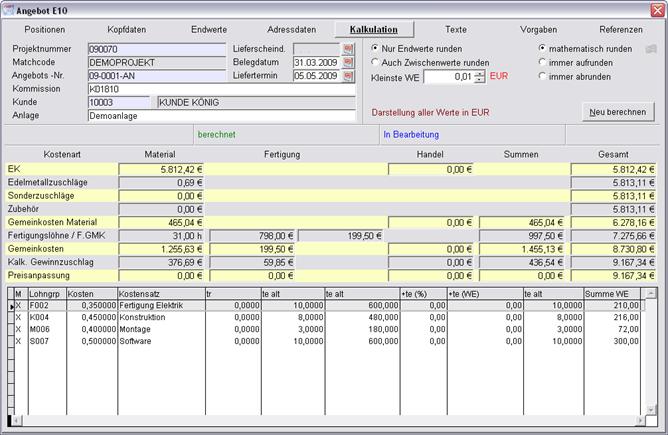Choose 'immer abrunden' rounding mode
This screenshot has width=668, height=435.
(543, 76)
